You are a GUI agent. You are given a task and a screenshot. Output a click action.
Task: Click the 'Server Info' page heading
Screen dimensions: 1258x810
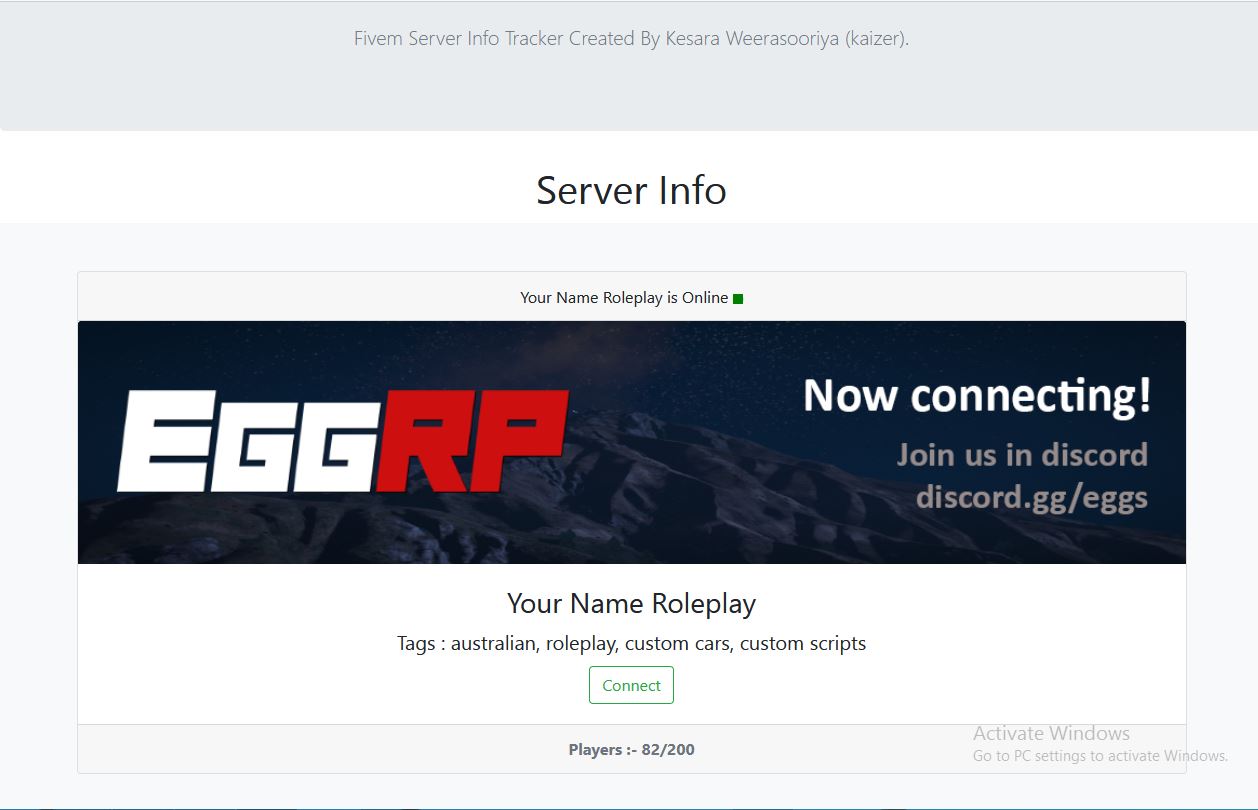click(631, 190)
